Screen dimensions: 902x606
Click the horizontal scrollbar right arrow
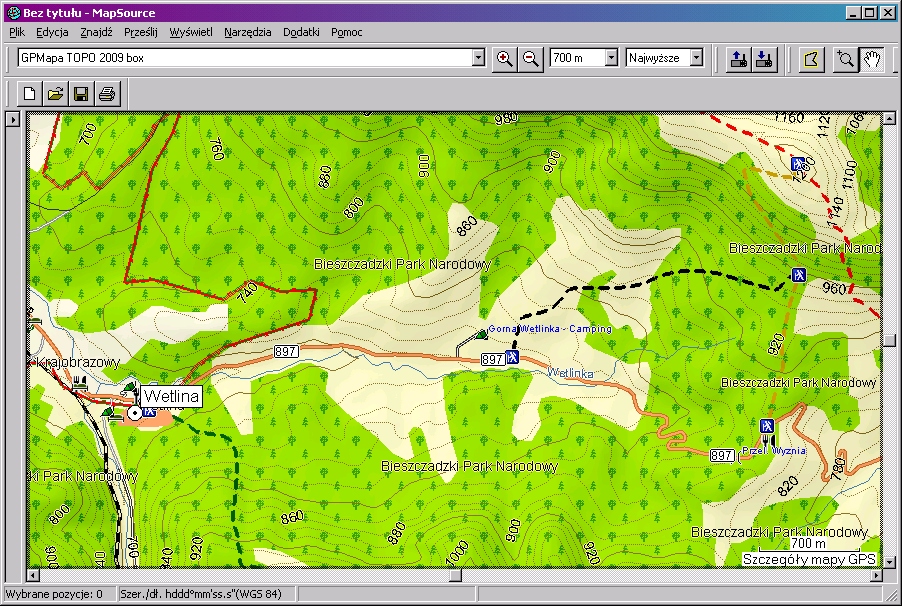[873, 575]
